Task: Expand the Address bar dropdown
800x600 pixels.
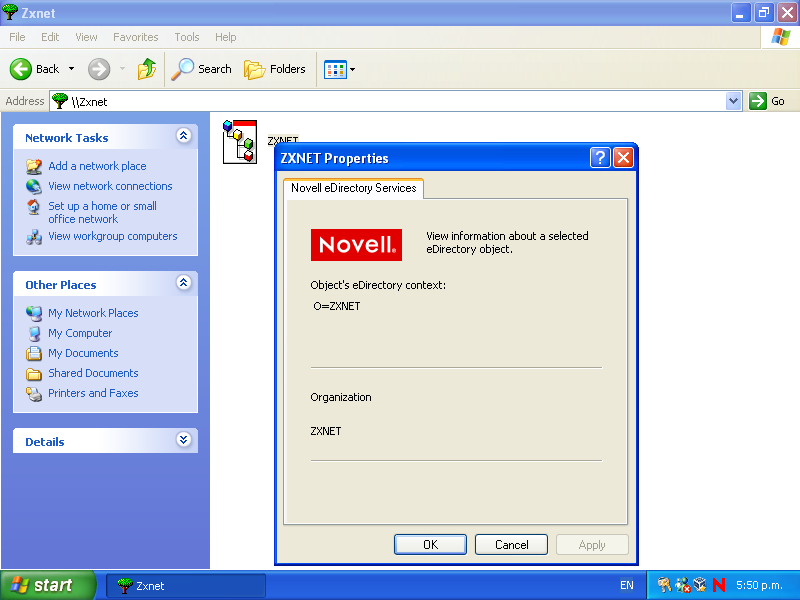Action: pos(733,101)
